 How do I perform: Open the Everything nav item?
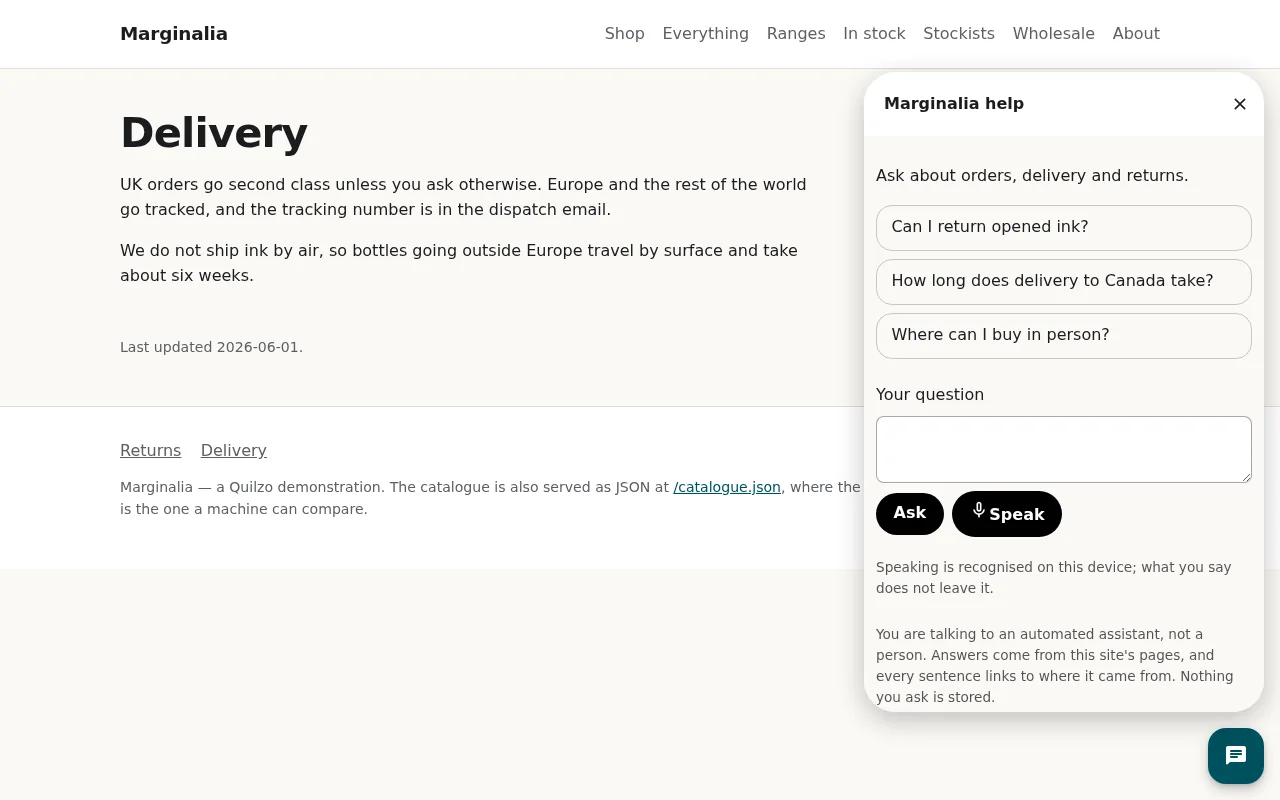click(706, 34)
